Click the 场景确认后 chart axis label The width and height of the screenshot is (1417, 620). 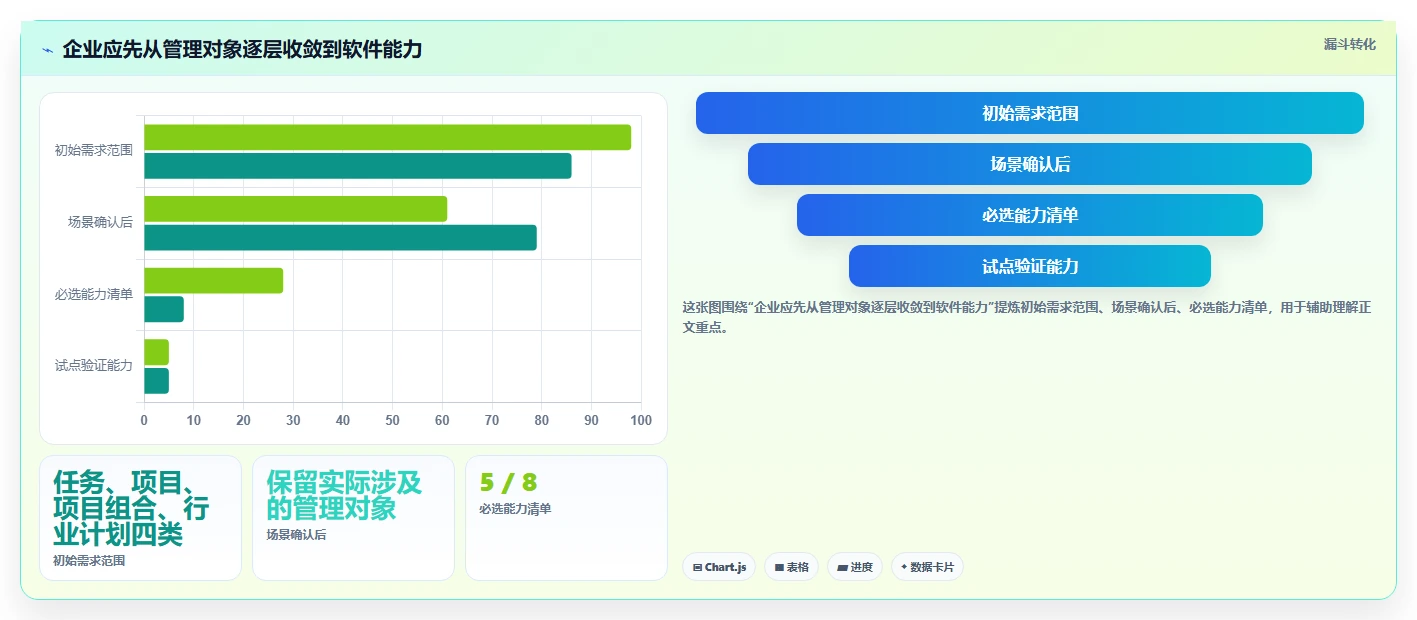(x=100, y=223)
